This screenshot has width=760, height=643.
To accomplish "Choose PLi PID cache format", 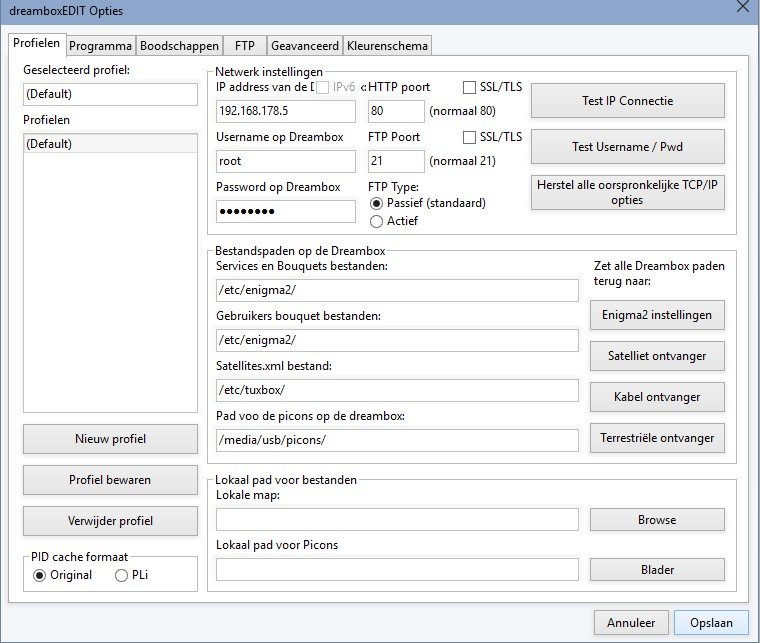I will point(121,575).
